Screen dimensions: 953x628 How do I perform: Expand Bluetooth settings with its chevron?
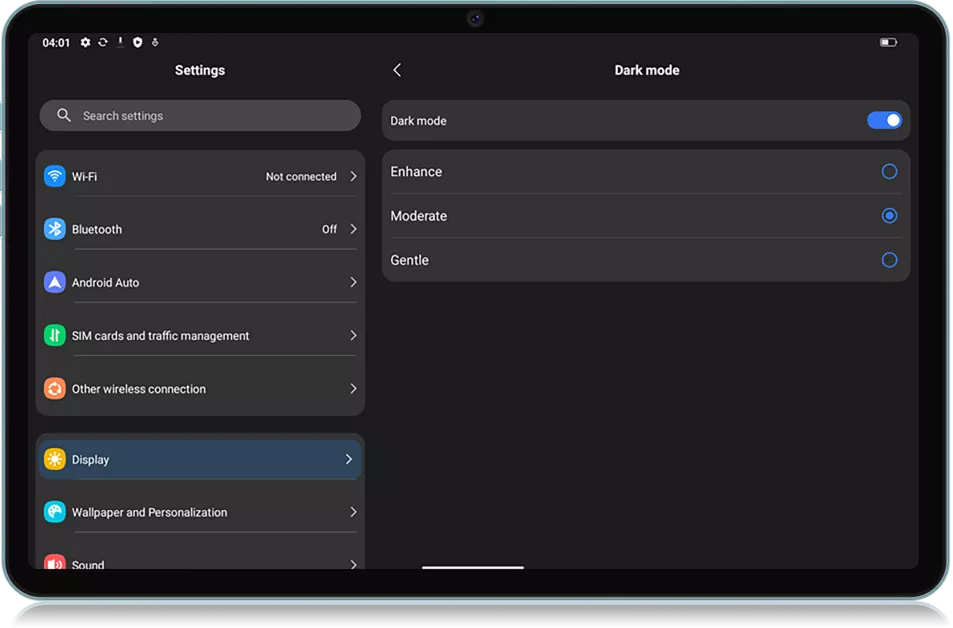pos(353,229)
